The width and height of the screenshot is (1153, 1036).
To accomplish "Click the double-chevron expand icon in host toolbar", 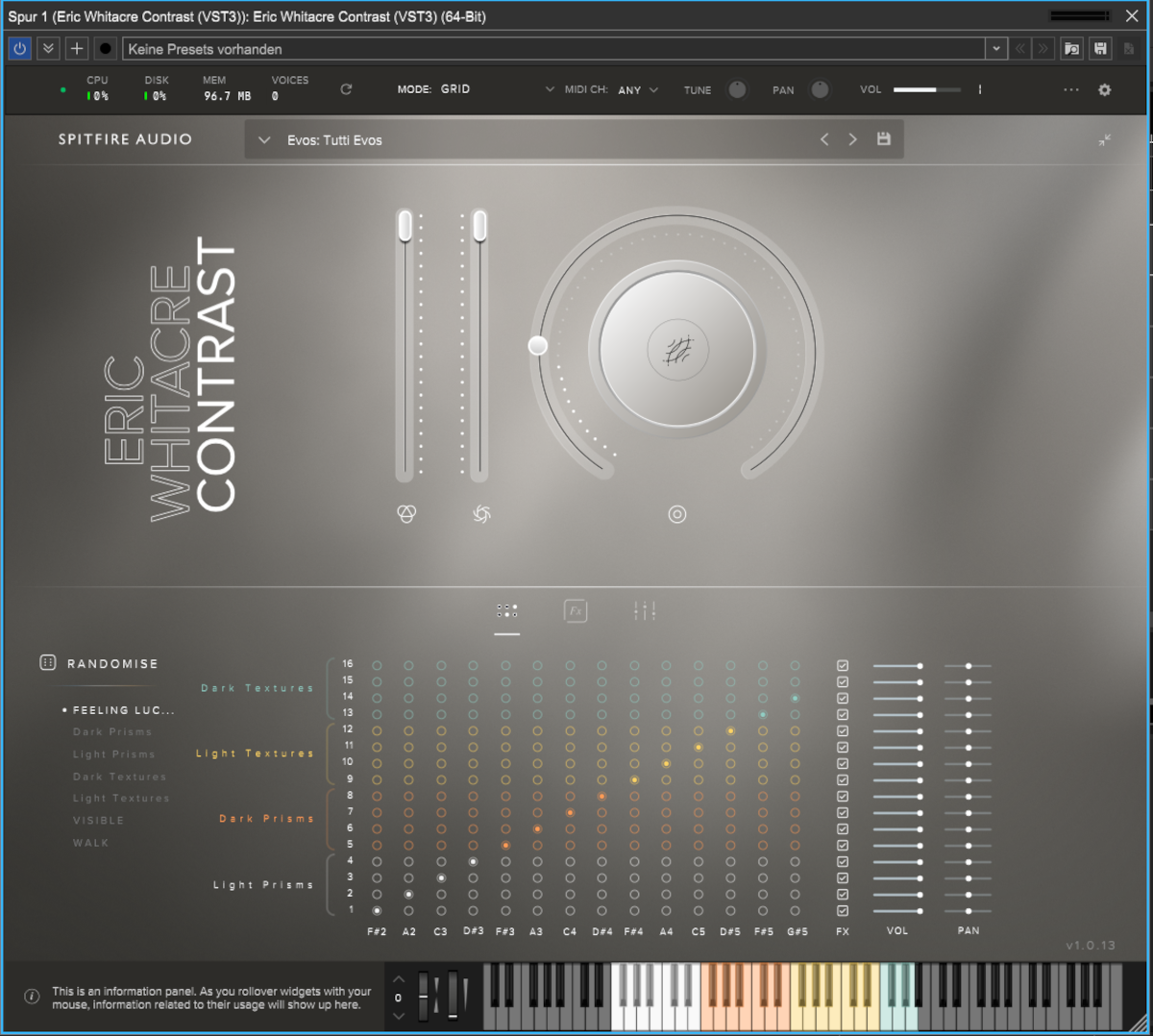I will pos(48,48).
